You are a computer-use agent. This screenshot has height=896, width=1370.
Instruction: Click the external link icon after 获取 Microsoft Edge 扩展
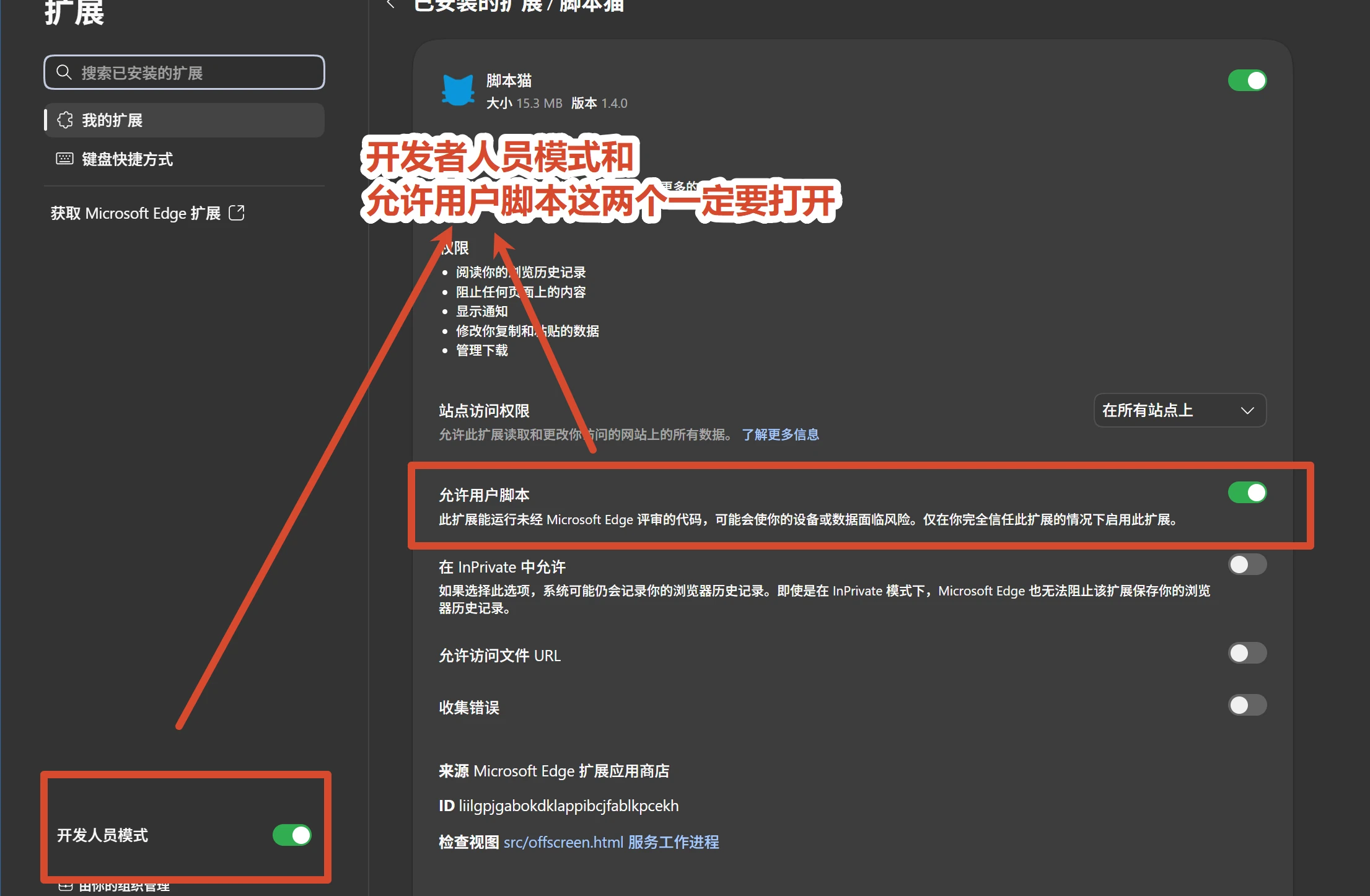point(237,213)
